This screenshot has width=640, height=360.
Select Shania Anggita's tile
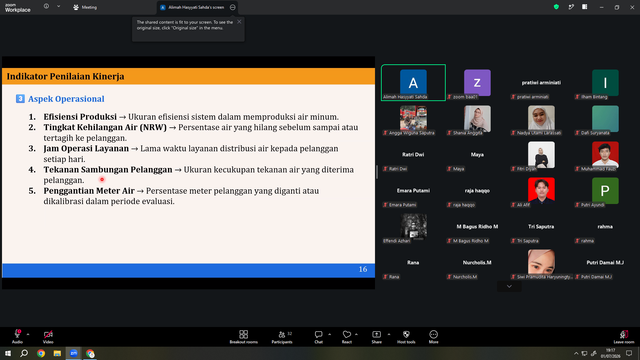(477, 118)
